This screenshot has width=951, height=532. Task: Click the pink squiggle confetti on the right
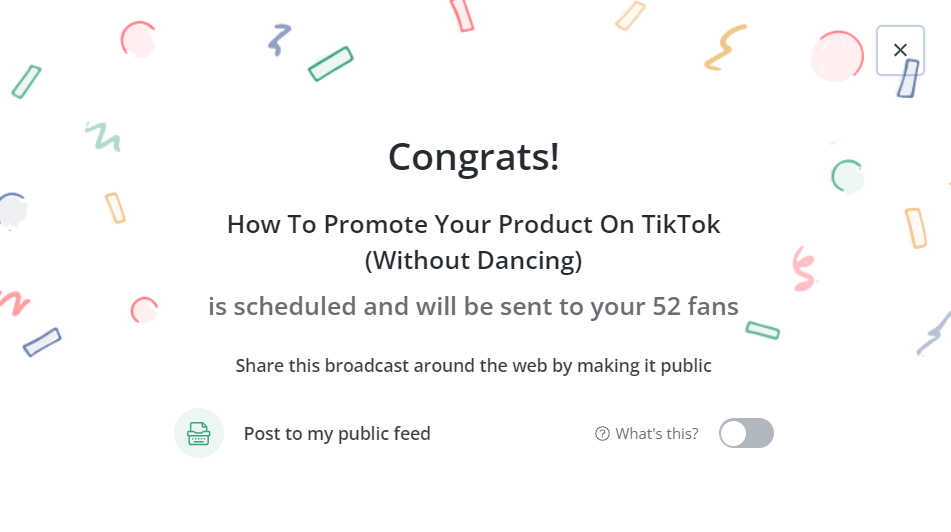click(x=803, y=266)
